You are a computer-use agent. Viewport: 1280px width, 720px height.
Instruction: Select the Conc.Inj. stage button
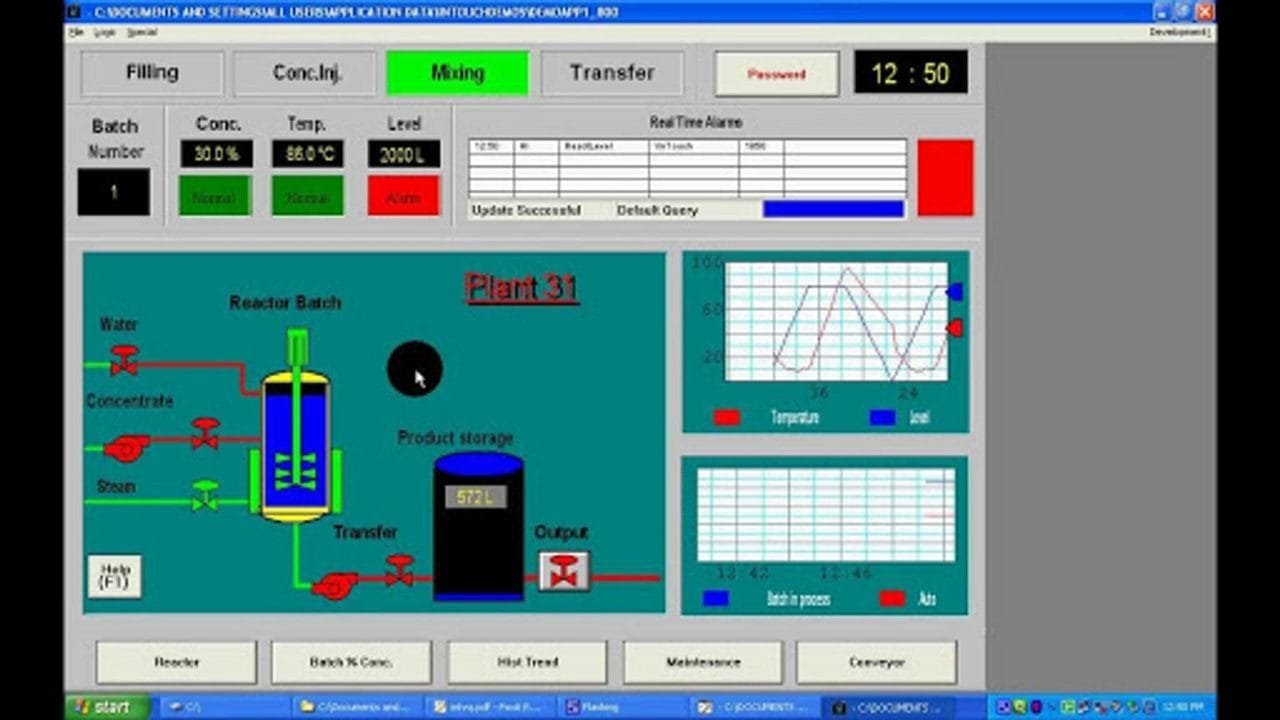pyautogui.click(x=306, y=73)
